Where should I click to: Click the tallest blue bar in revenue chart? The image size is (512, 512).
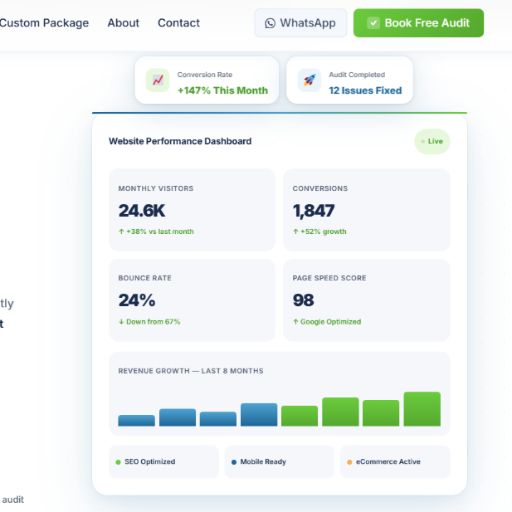pyautogui.click(x=259, y=415)
